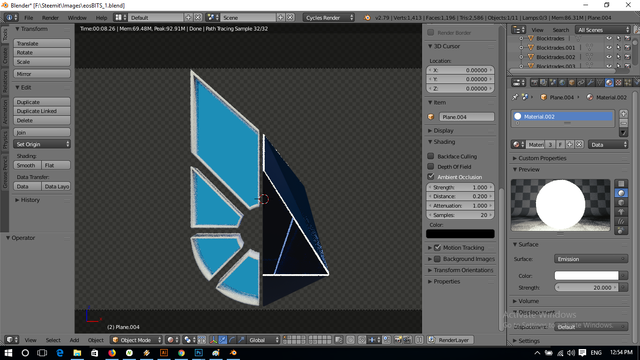The height and width of the screenshot is (360, 640).
Task: Open the All Scenes outliner filter dropdown
Action: [x=603, y=30]
